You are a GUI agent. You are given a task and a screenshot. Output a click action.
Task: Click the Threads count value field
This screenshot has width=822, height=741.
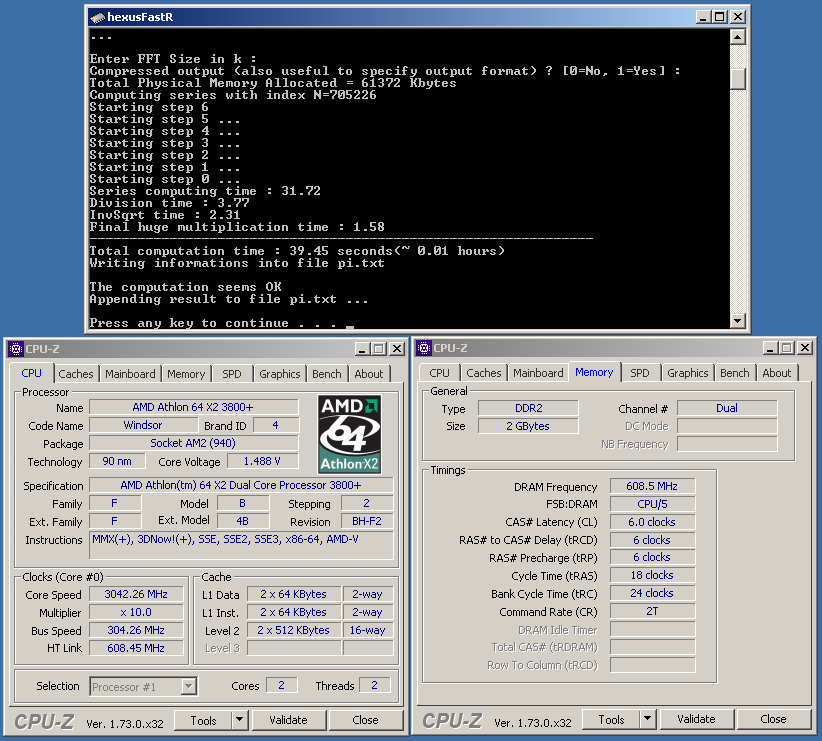pos(374,685)
